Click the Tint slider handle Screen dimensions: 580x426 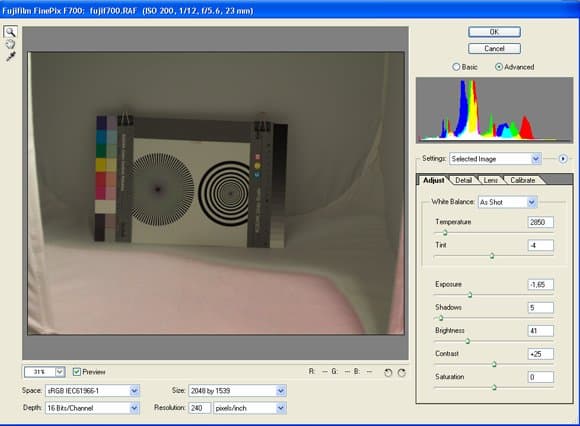point(492,256)
